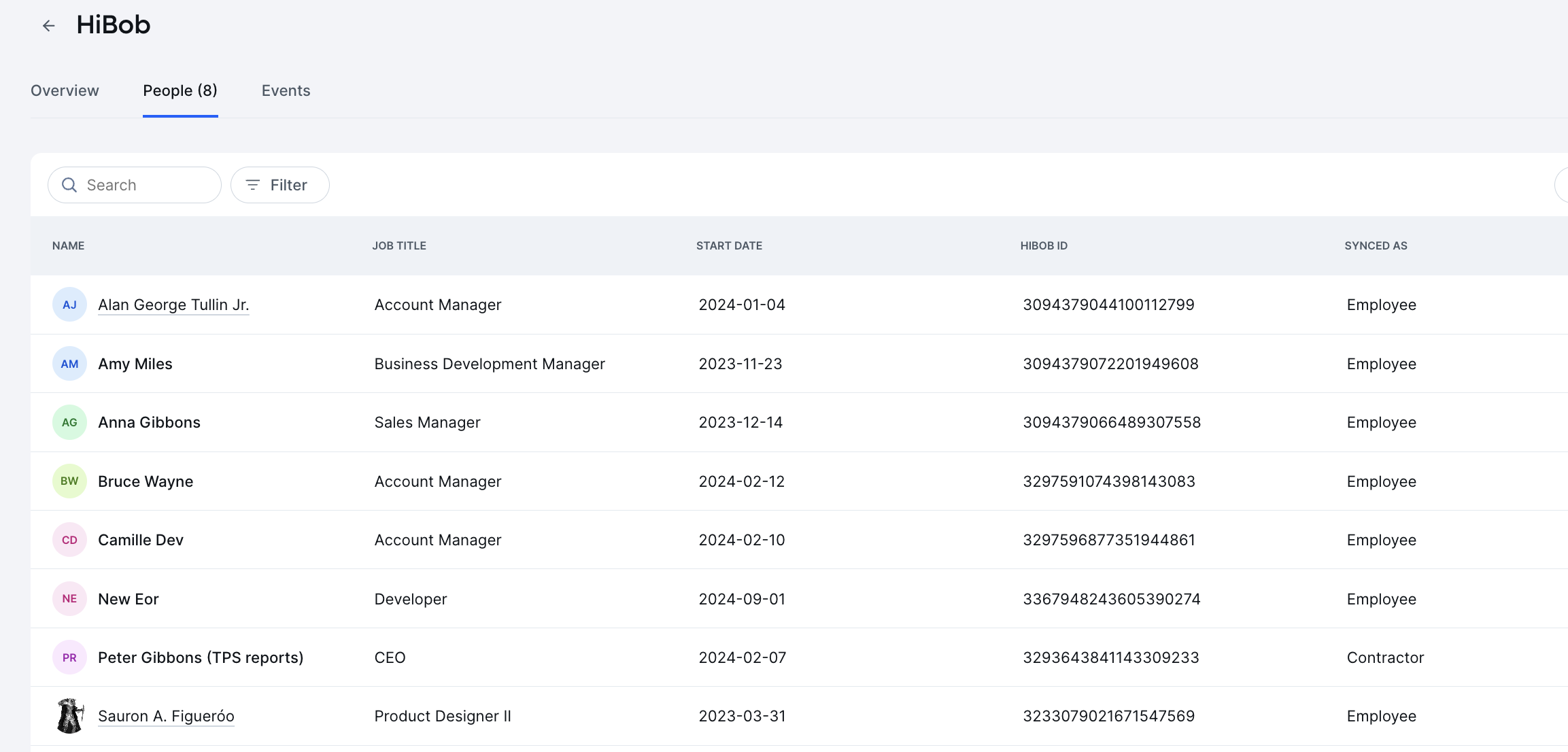1568x752 pixels.
Task: Click Amy Miles' AM avatar circle
Action: (x=69, y=363)
